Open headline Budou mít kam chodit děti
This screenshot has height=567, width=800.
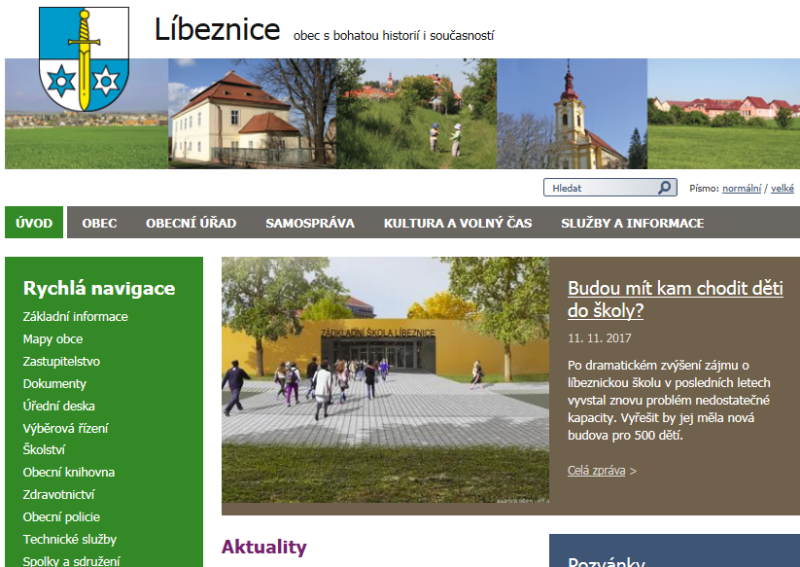(674, 299)
